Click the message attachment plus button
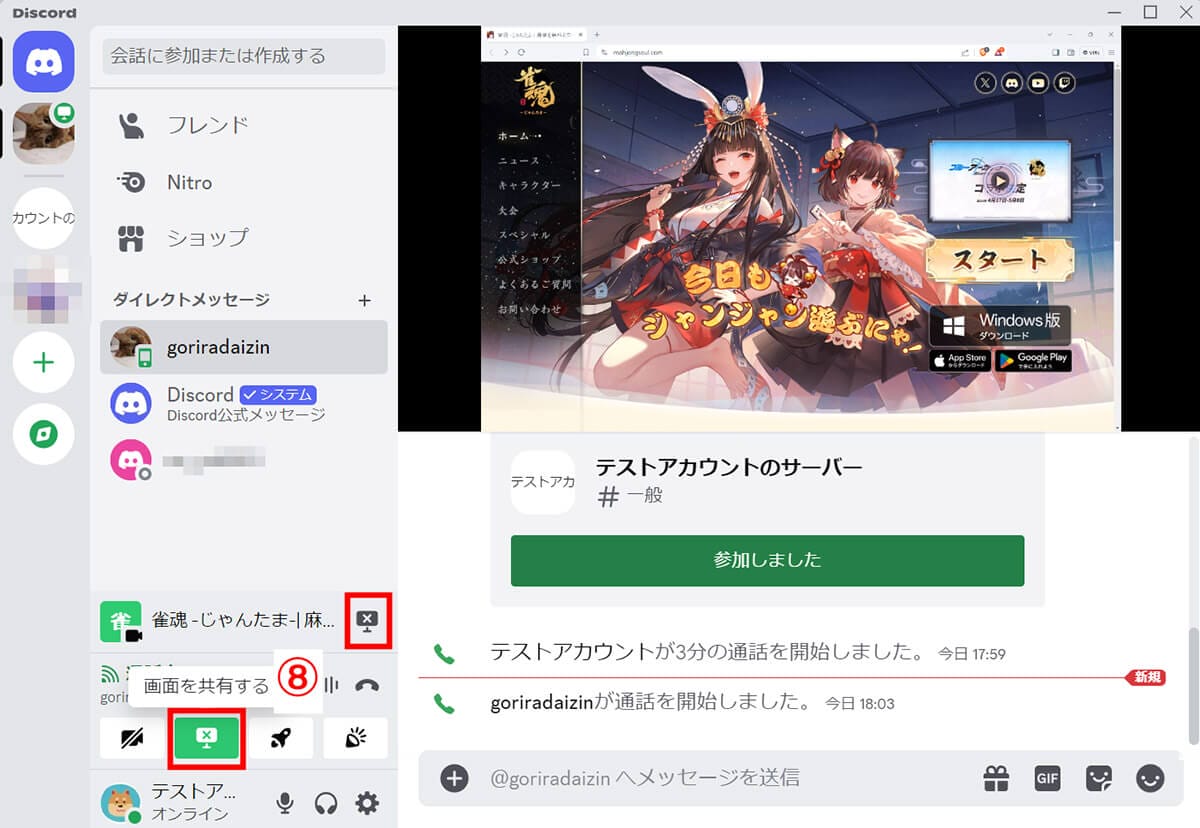The height and width of the screenshot is (828, 1200). 454,778
